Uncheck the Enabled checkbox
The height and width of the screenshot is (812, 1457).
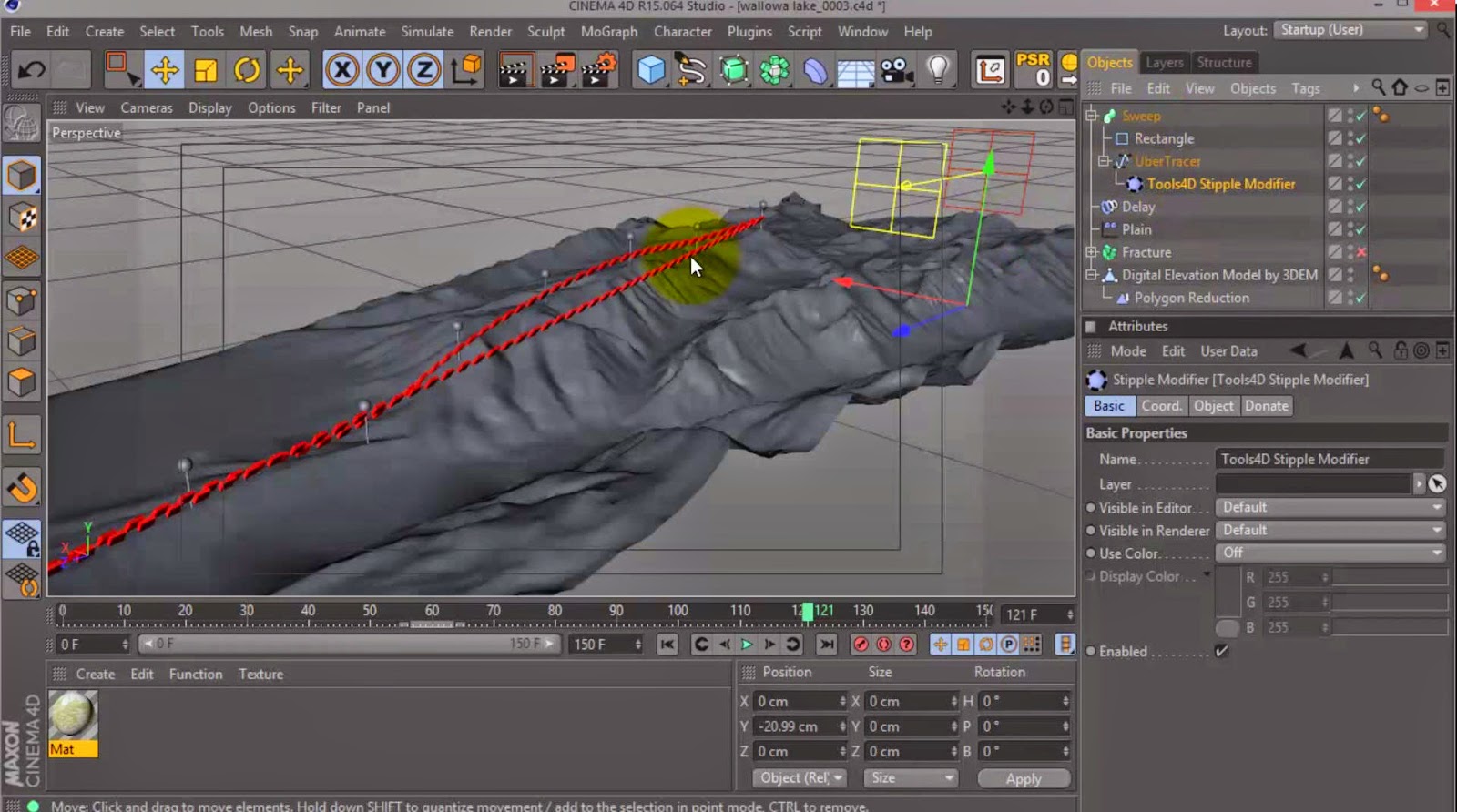[x=1221, y=651]
